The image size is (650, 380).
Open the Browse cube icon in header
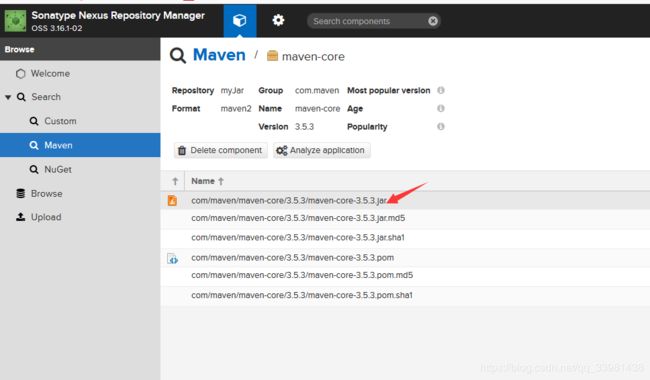[240, 20]
